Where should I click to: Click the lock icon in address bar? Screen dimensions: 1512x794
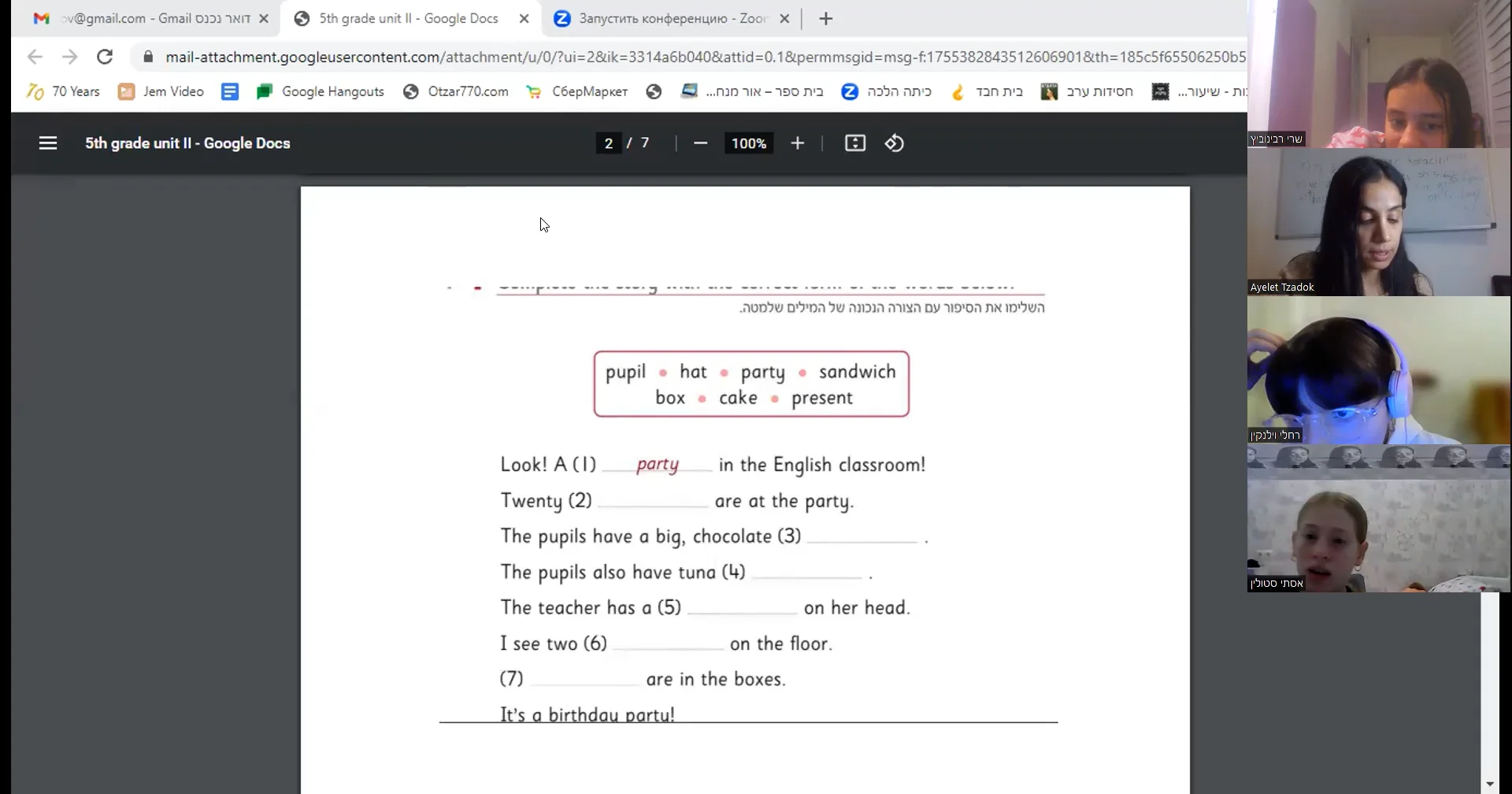(148, 57)
